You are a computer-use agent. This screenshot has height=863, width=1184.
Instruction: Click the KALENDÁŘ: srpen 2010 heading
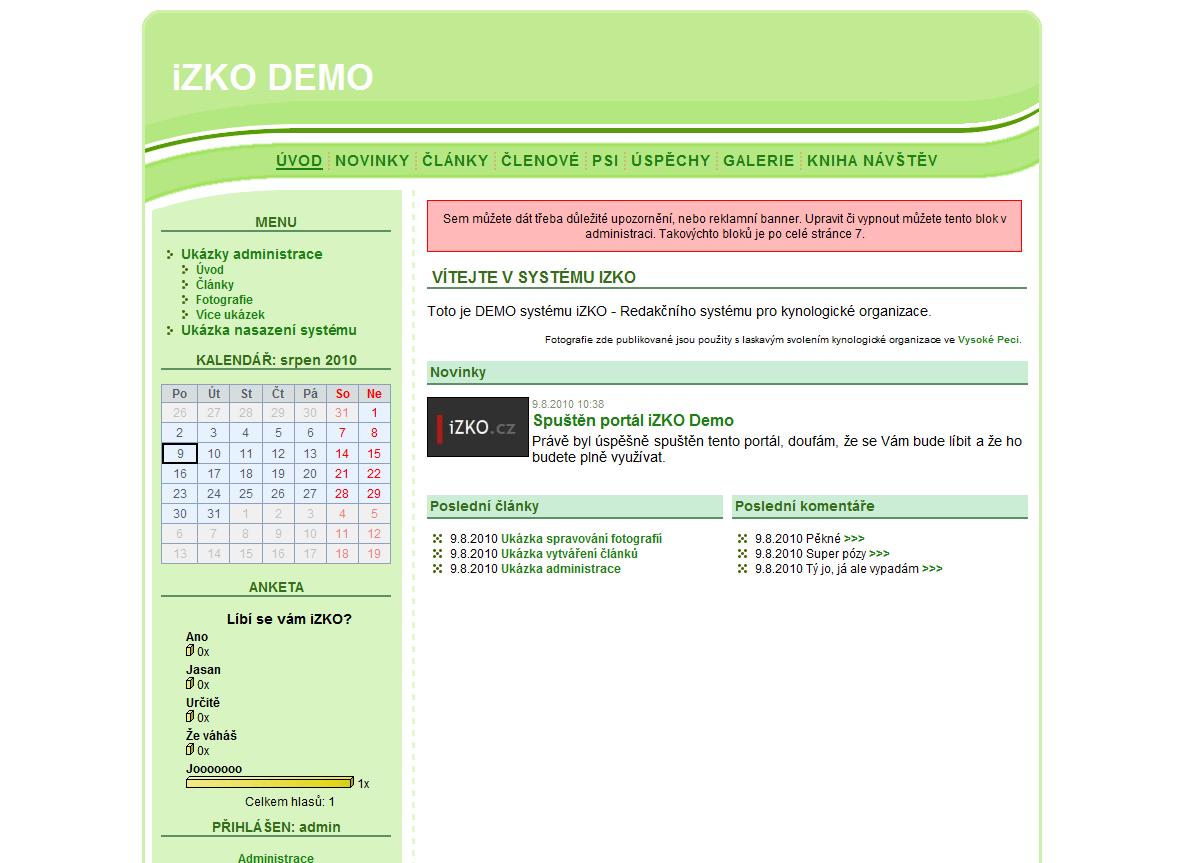point(276,360)
